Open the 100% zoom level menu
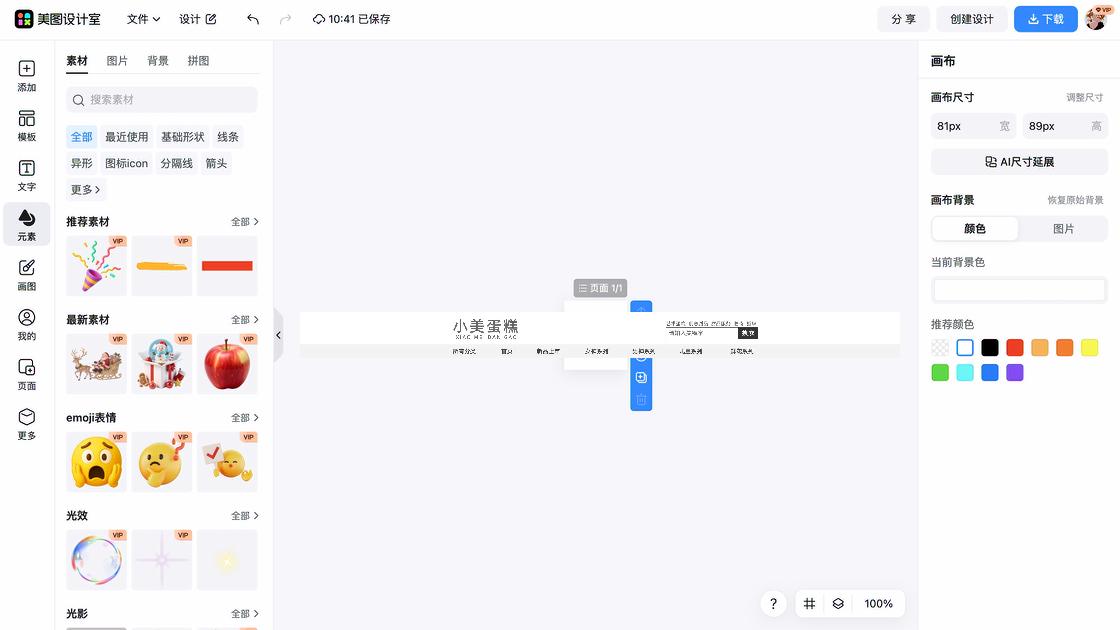This screenshot has width=1120, height=630. coord(878,604)
